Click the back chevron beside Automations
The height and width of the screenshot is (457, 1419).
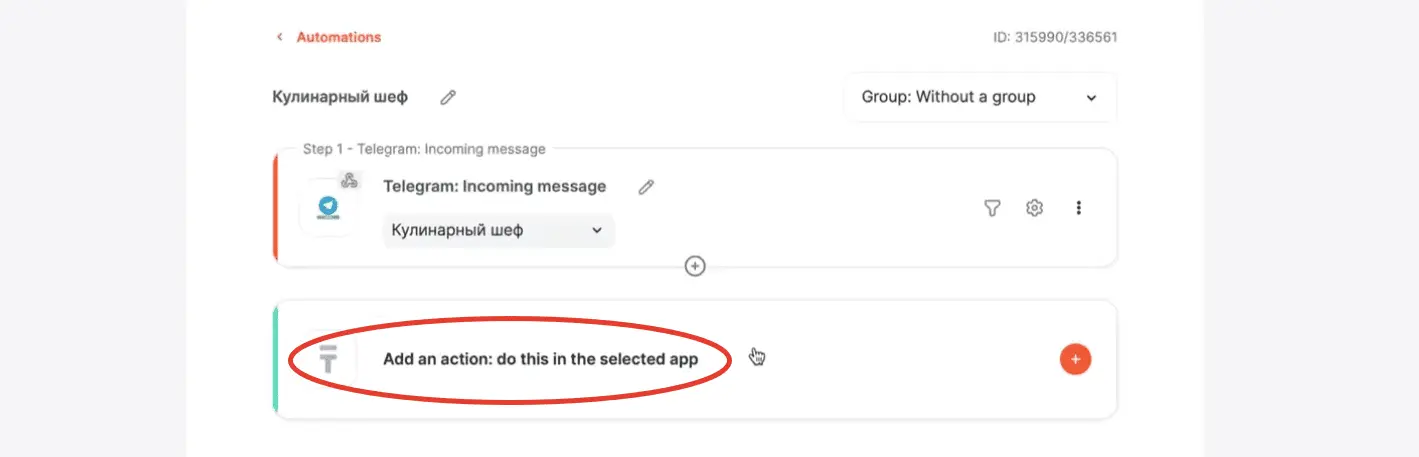280,37
